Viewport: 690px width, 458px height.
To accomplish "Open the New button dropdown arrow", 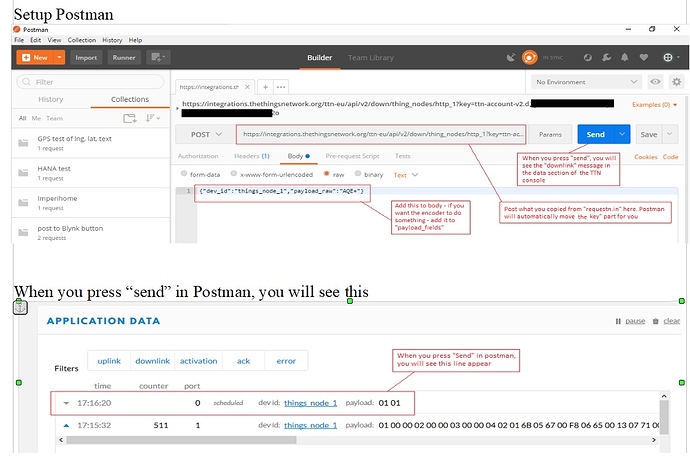I will 59,57.
